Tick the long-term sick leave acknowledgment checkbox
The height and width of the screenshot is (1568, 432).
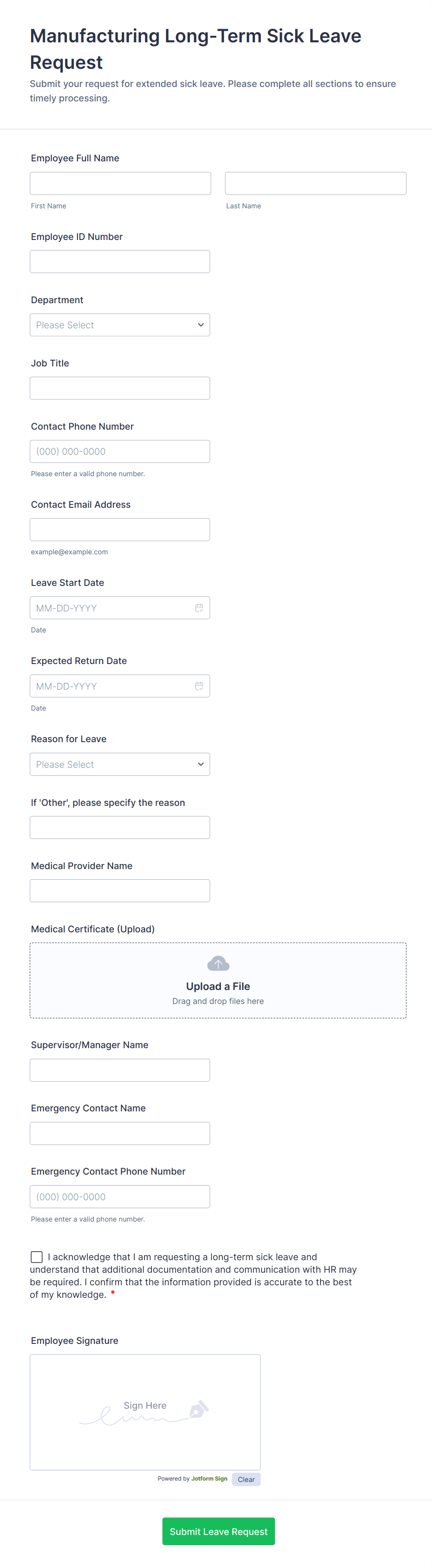[x=37, y=1256]
